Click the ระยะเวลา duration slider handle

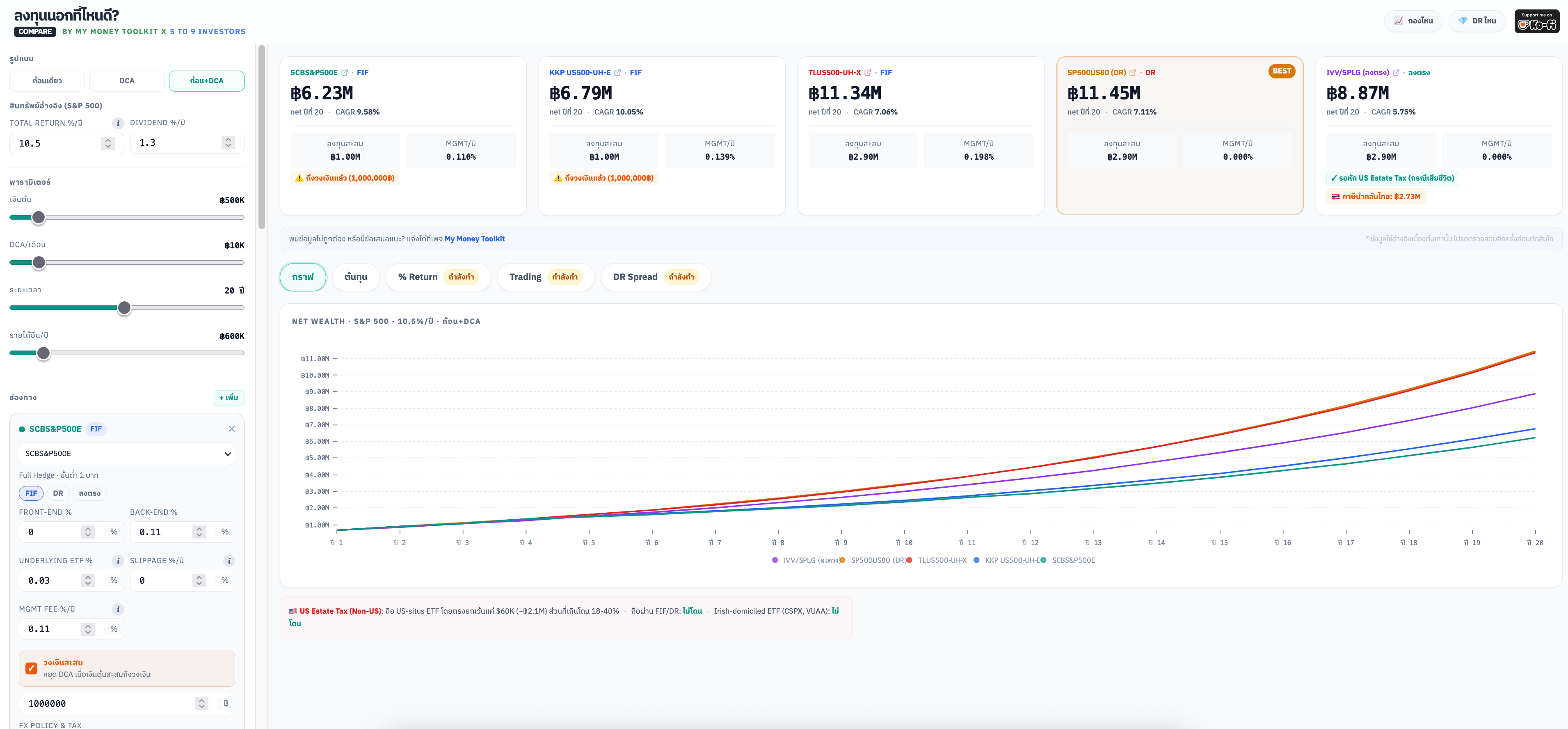(124, 308)
